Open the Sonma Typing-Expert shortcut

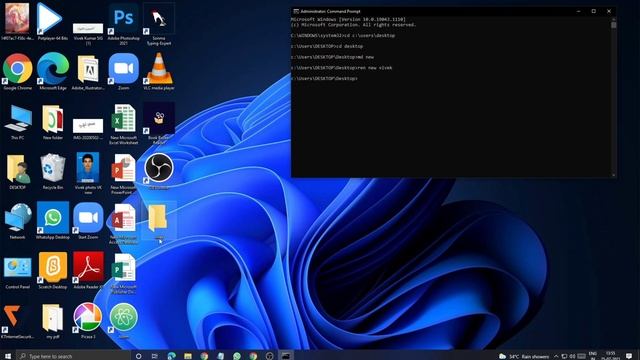(x=159, y=24)
